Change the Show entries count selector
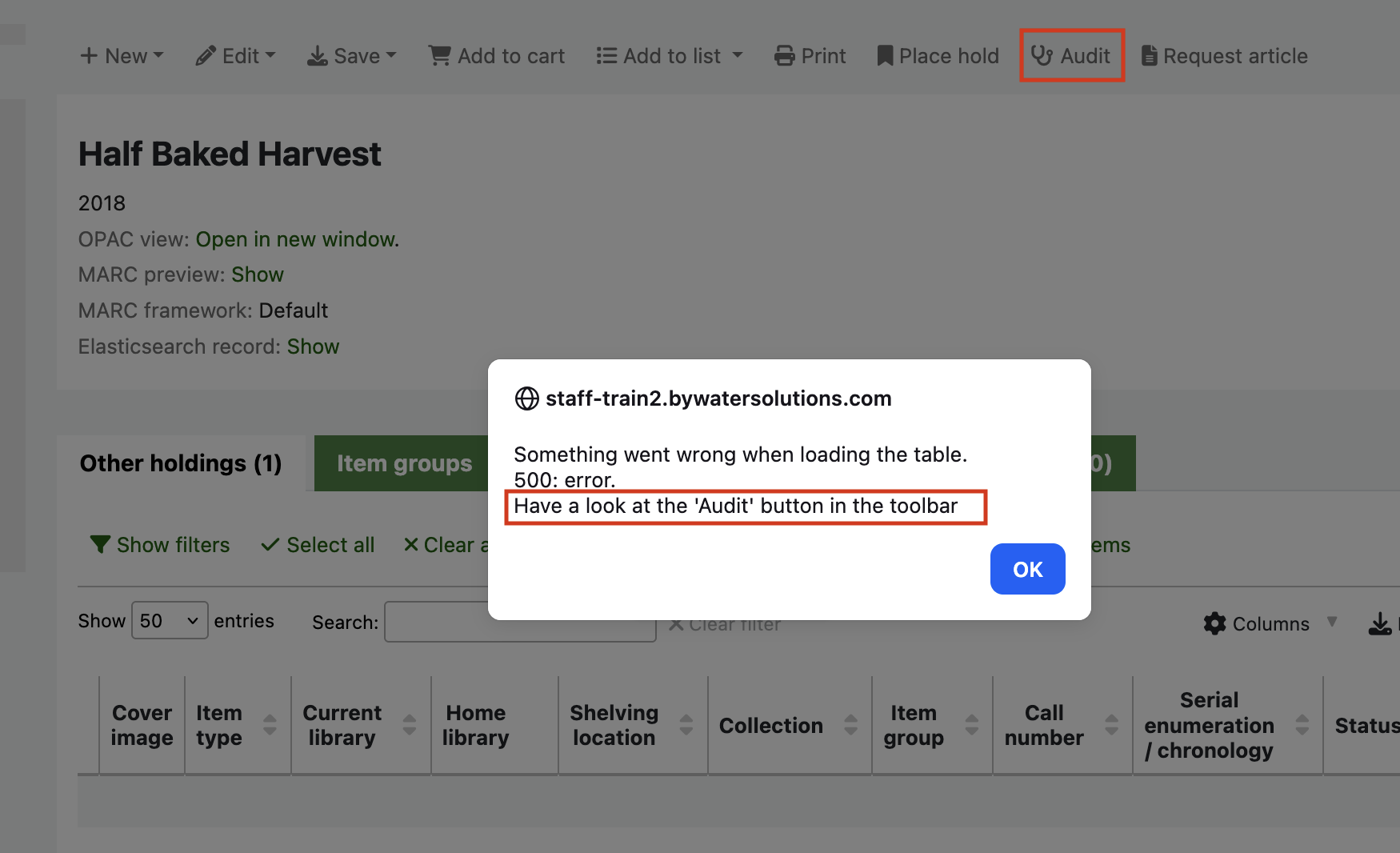 (169, 621)
